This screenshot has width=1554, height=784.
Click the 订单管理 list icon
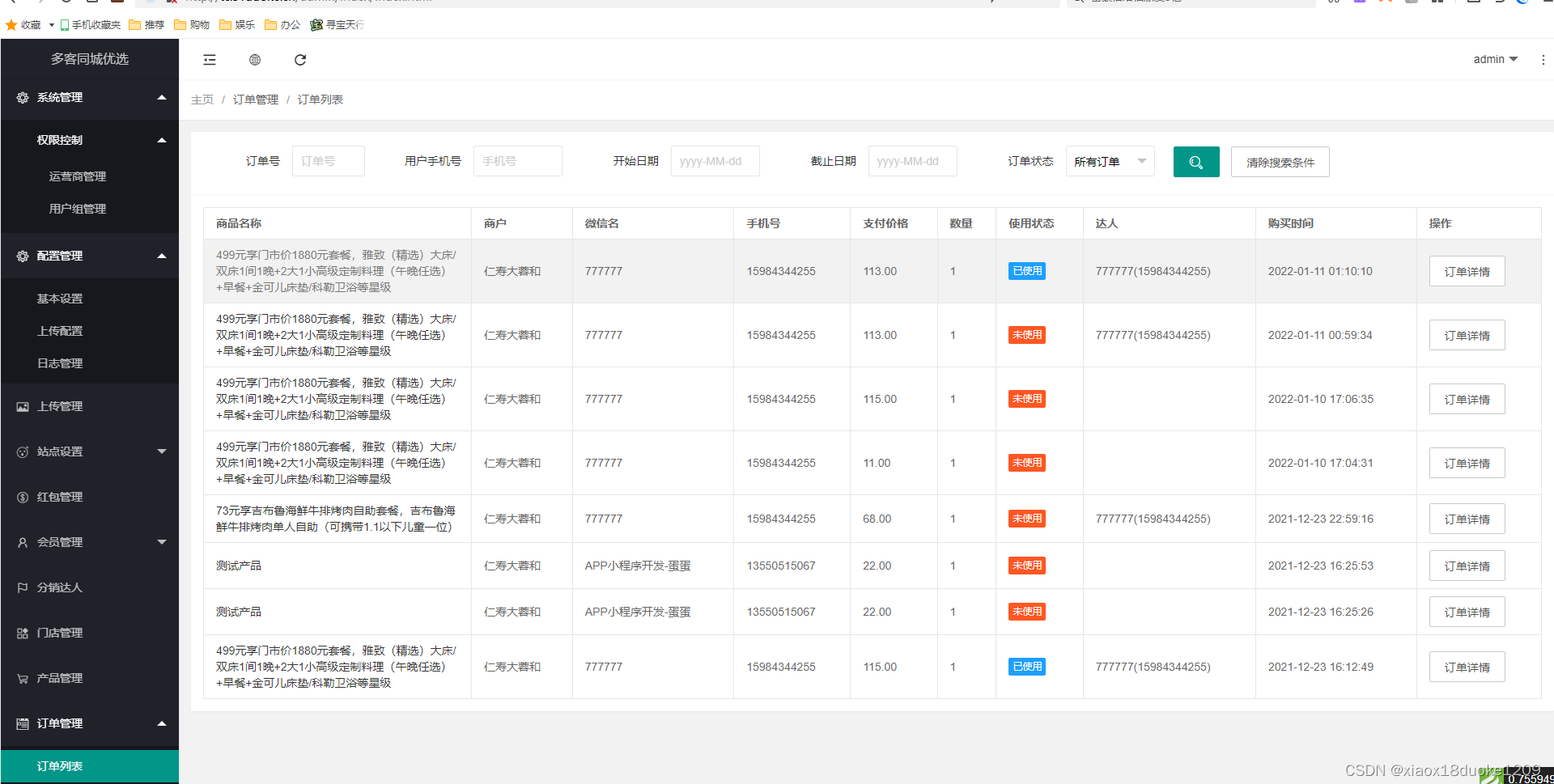[23, 723]
